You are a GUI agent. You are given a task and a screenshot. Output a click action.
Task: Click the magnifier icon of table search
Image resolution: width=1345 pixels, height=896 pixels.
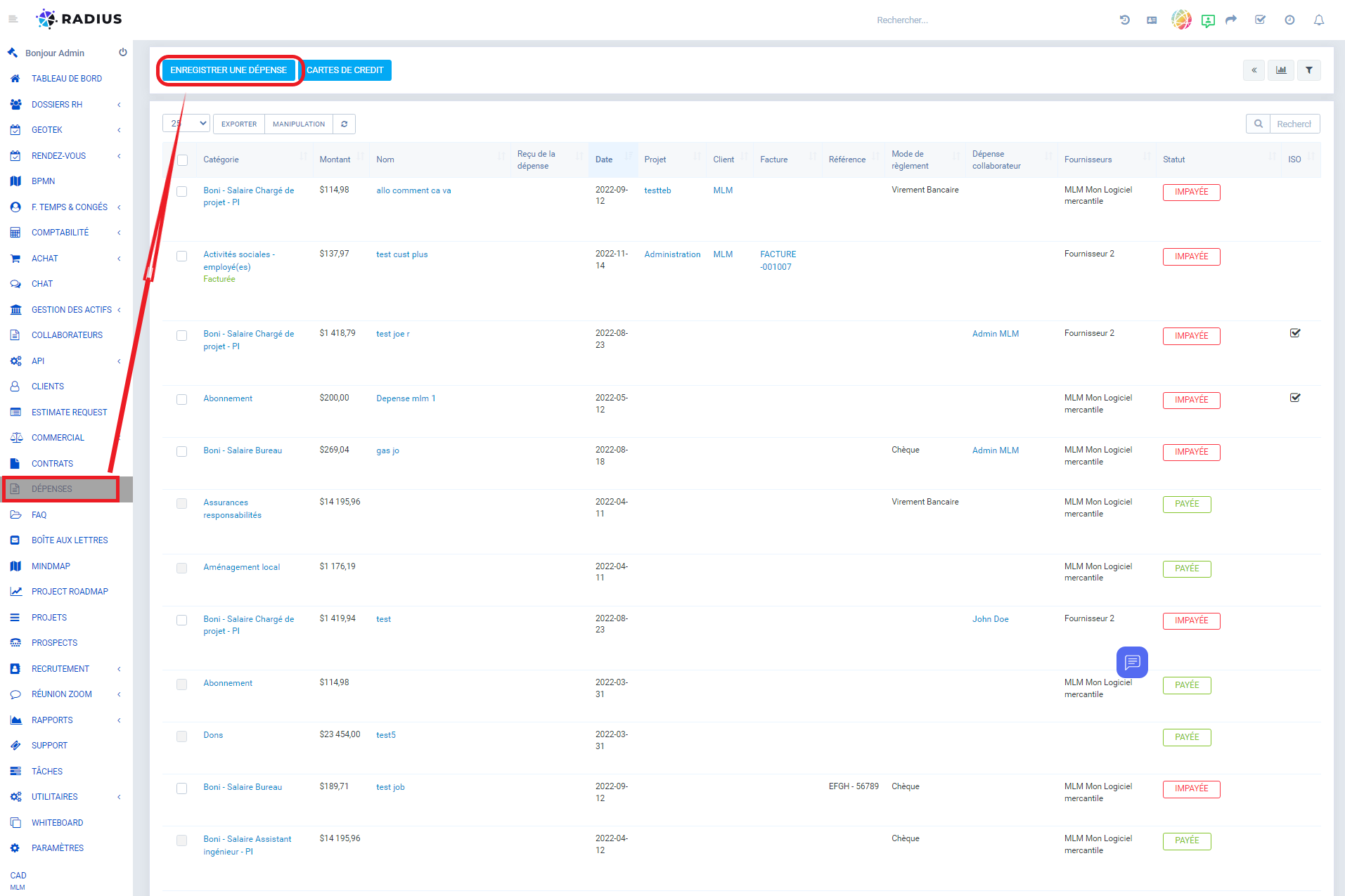[x=1259, y=124]
